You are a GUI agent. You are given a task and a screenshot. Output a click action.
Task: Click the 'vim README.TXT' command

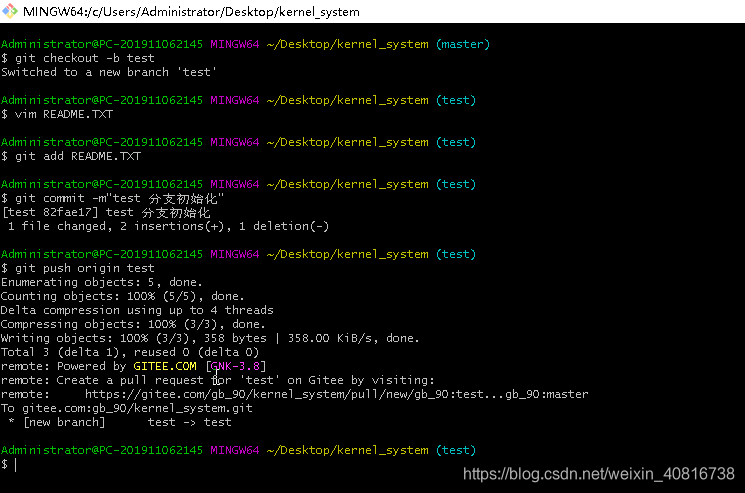[57, 114]
